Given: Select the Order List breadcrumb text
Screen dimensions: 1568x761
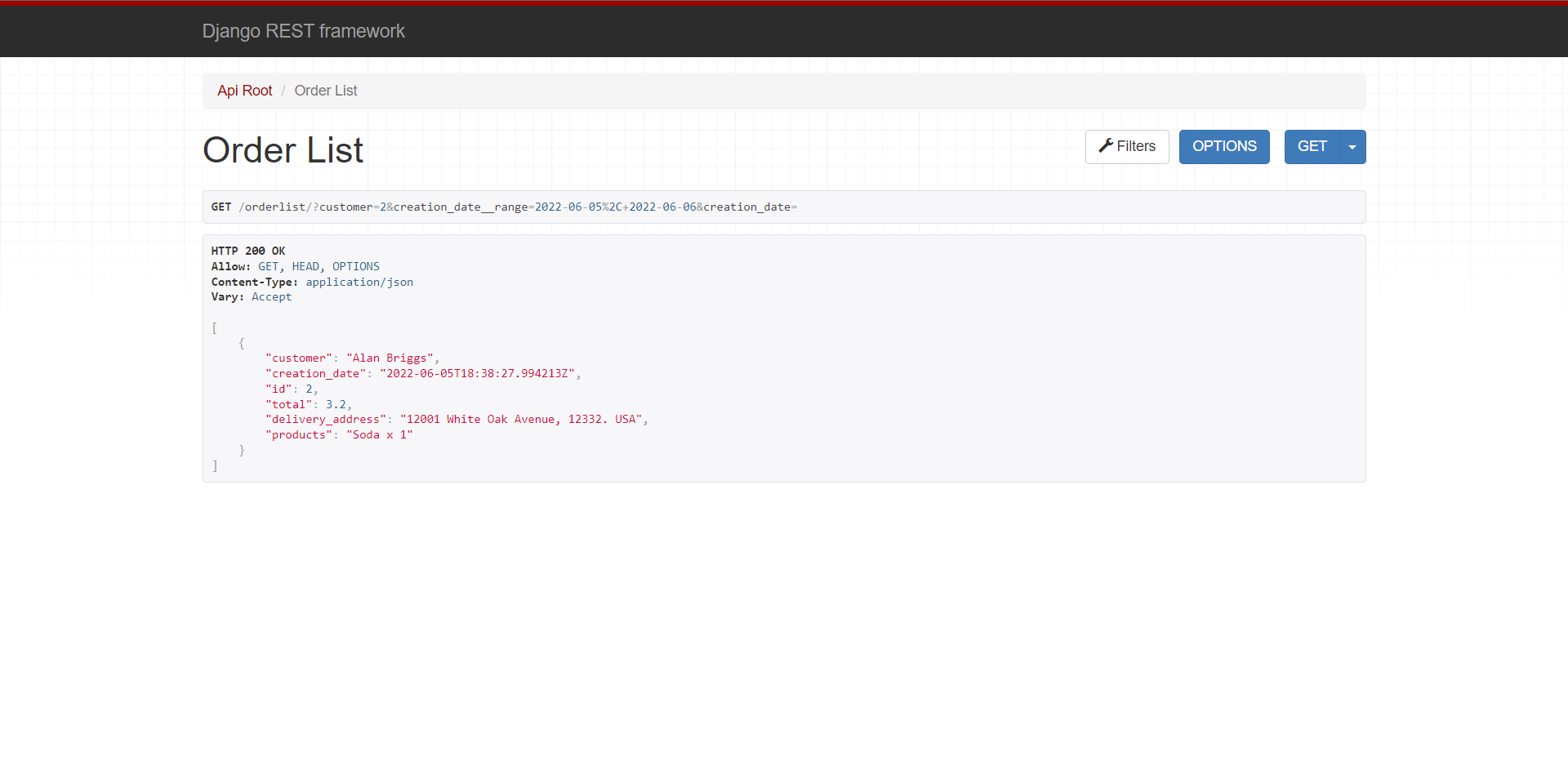Looking at the screenshot, I should click(x=326, y=91).
